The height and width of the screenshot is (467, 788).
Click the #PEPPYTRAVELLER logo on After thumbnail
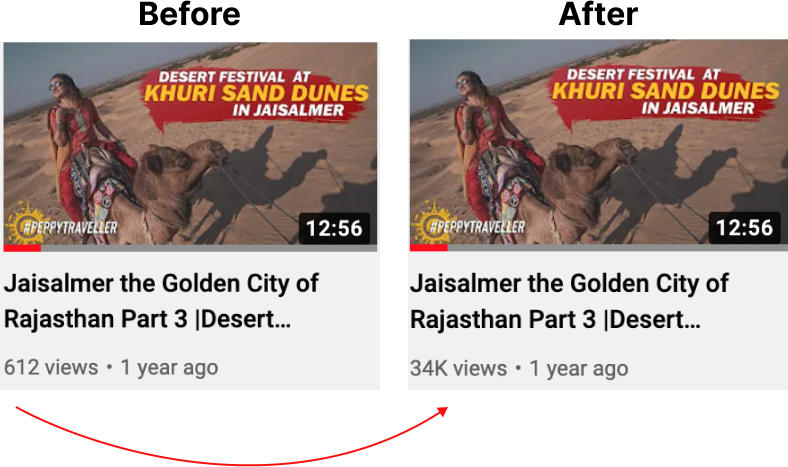coord(468,224)
